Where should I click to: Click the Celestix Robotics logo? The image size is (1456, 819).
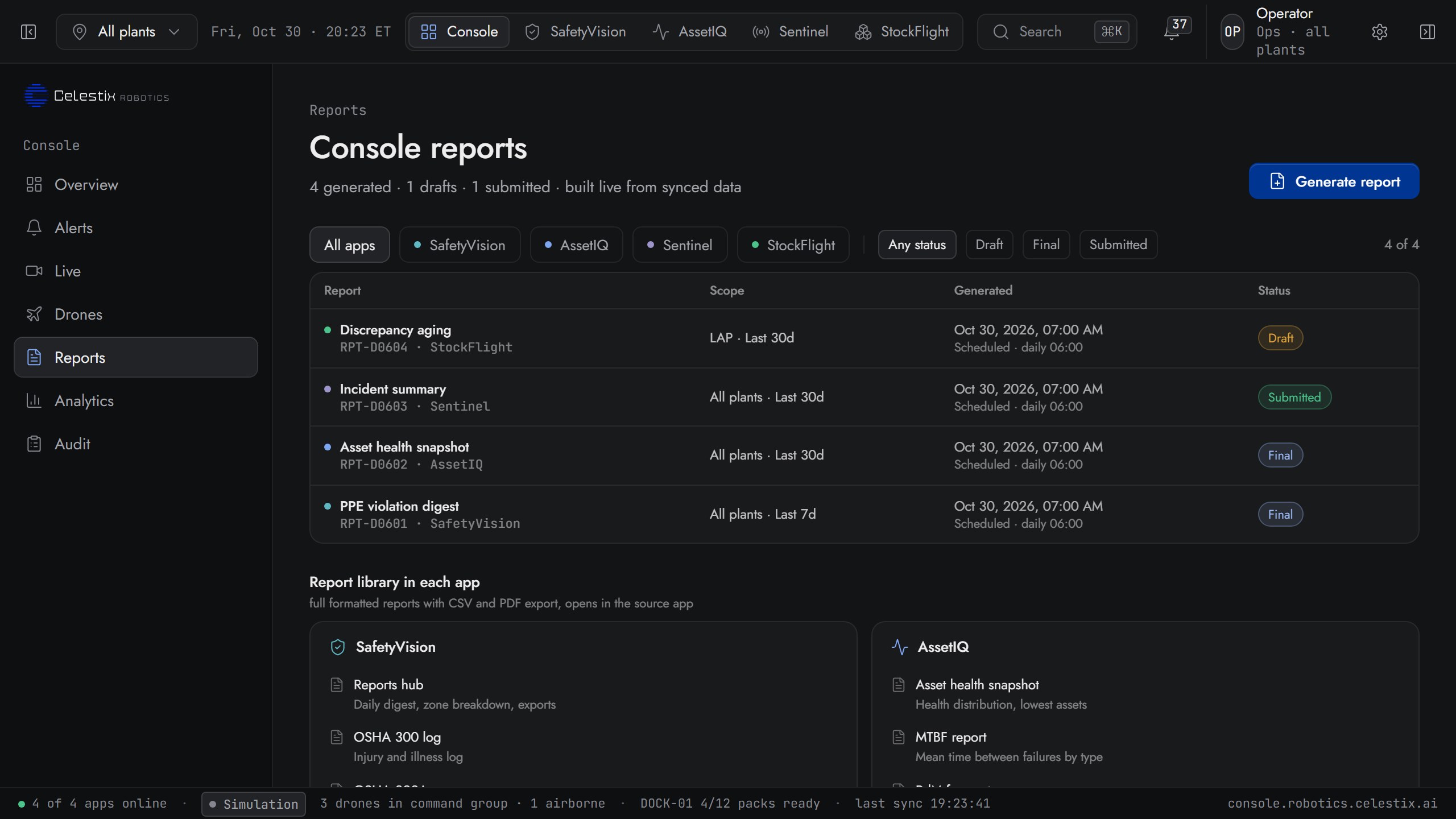[96, 96]
